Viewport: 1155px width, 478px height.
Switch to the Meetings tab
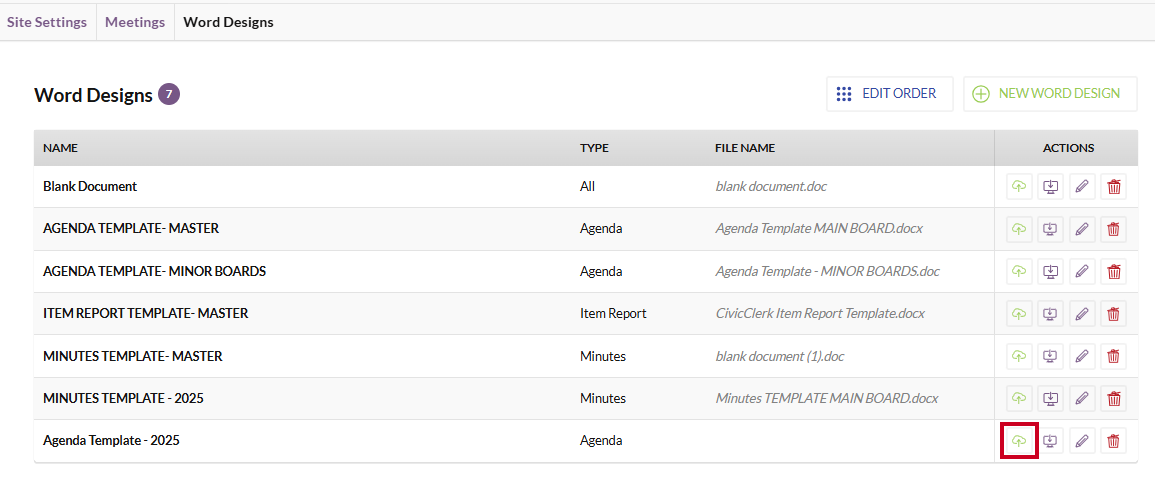135,22
